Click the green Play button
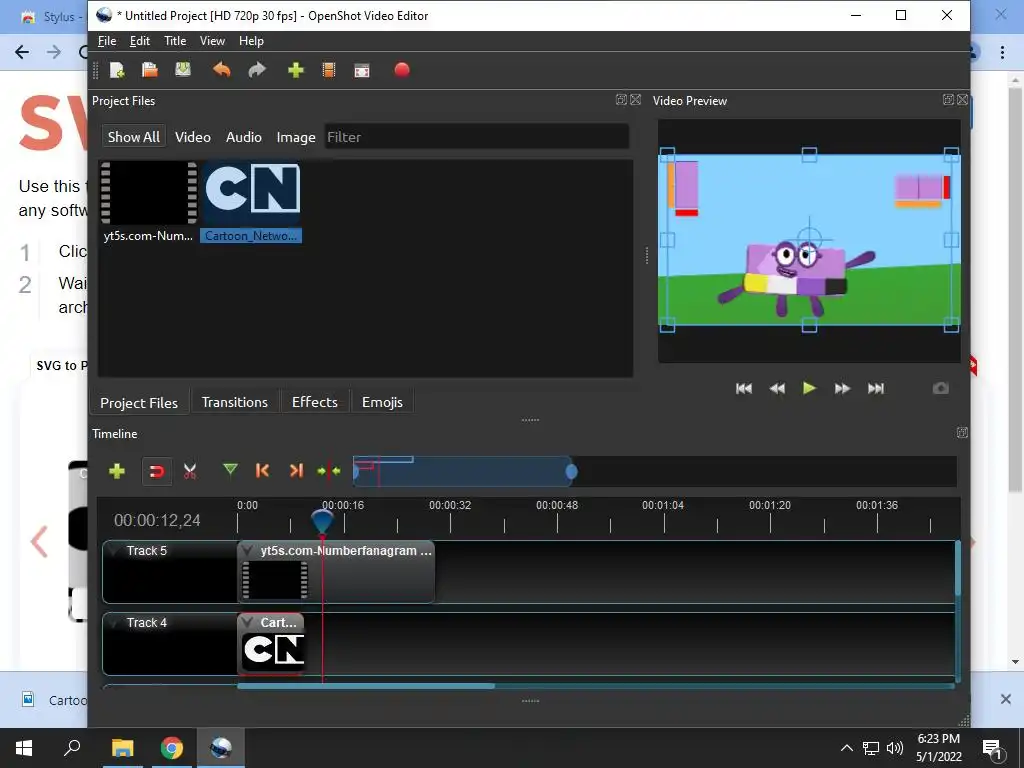This screenshot has height=768, width=1024. pyautogui.click(x=809, y=388)
